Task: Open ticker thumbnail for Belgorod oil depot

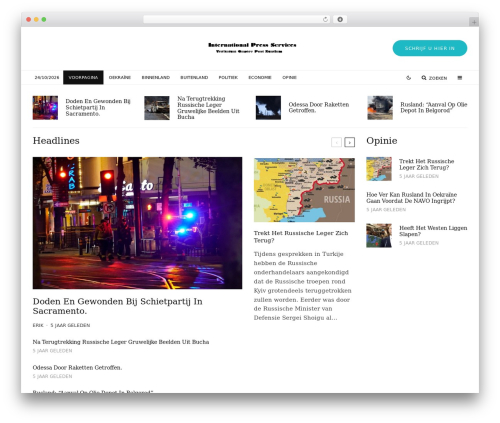Action: pyautogui.click(x=380, y=108)
